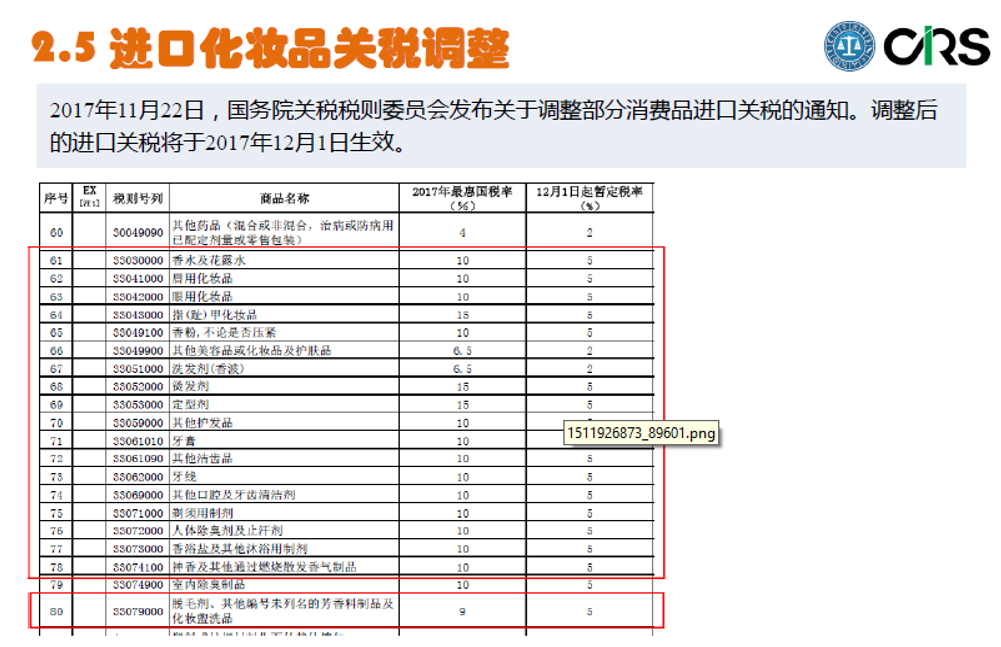Open the 序号 header cell

tap(57, 196)
